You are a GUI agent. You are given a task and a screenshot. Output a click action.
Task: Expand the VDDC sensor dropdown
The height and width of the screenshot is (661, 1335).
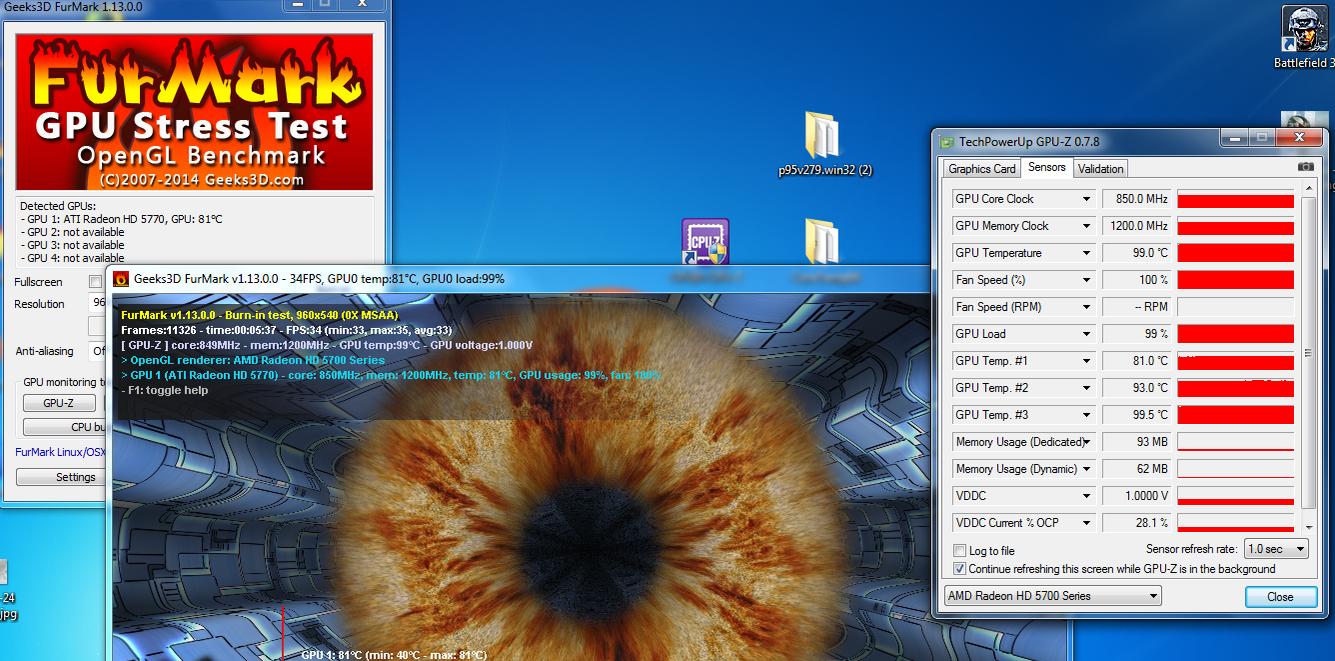click(x=1086, y=496)
